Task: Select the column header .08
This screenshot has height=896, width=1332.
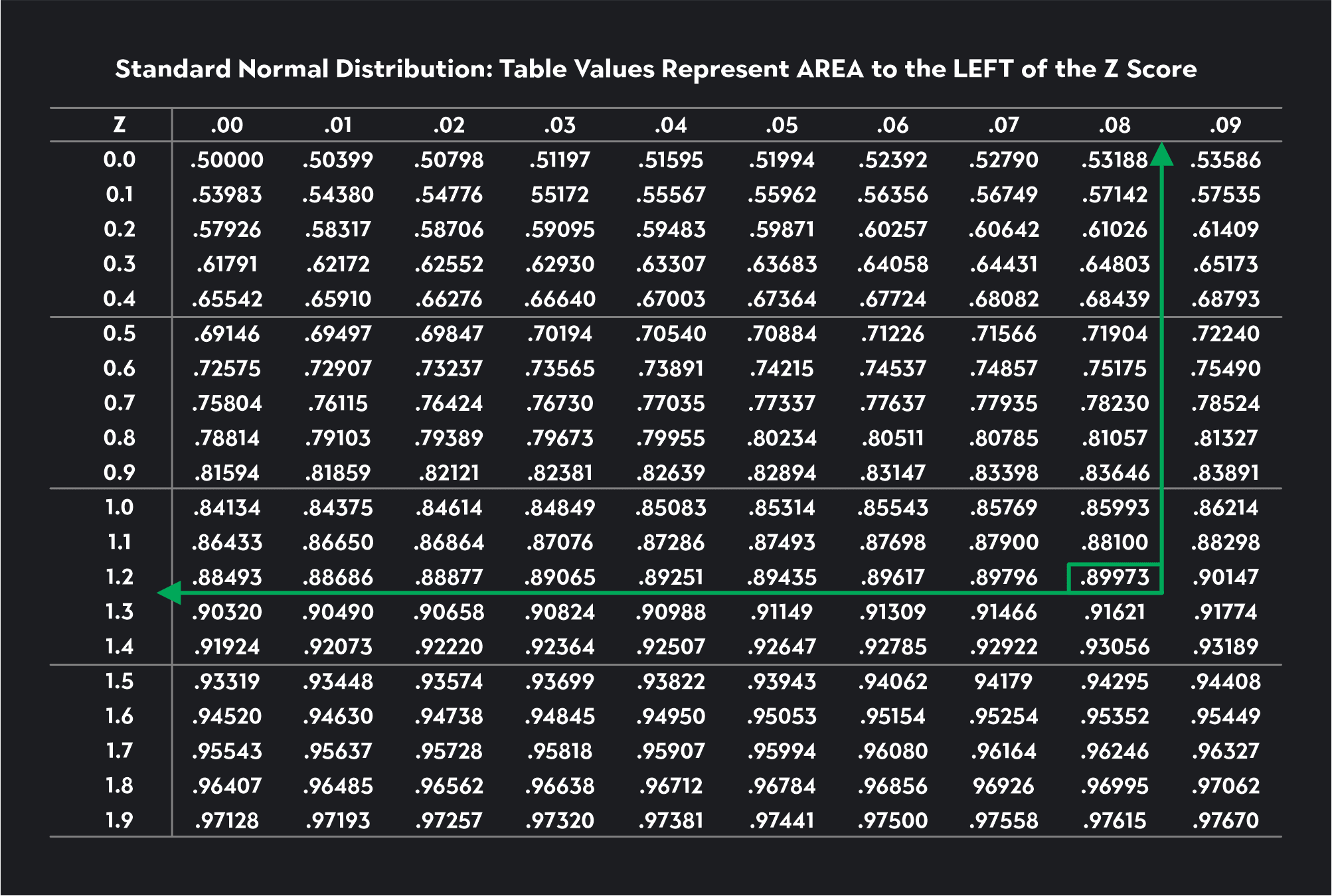Action: (1113, 124)
